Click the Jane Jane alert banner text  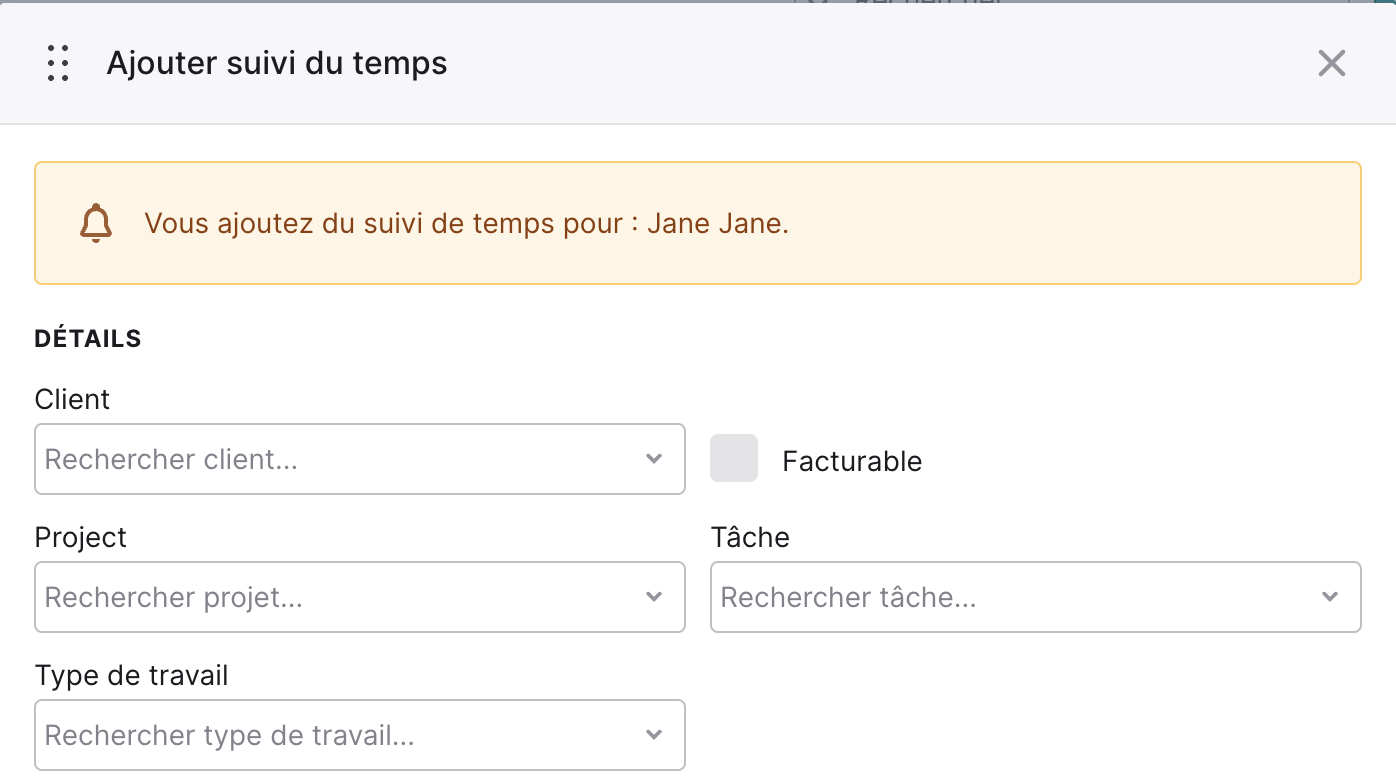(467, 223)
